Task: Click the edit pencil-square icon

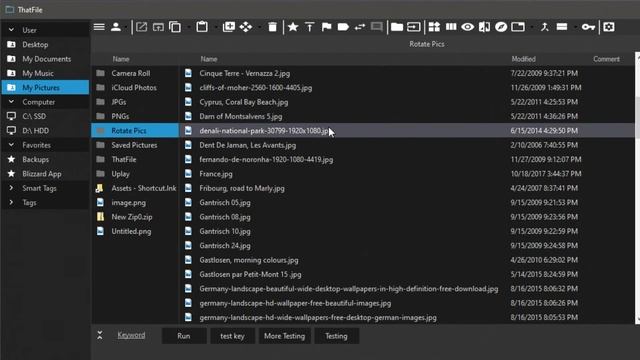Action: pos(141,27)
